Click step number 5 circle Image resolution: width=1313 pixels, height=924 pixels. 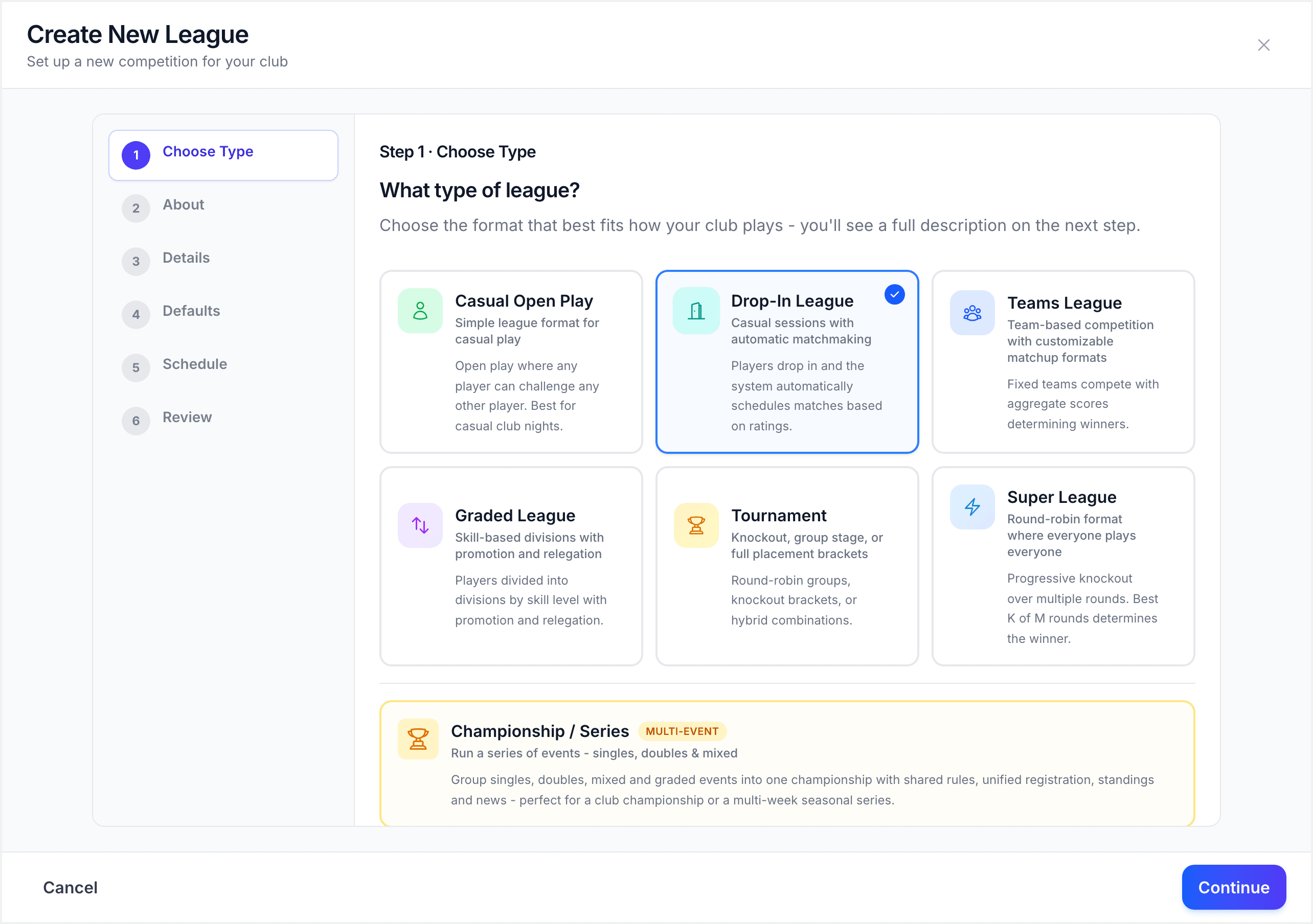point(135,367)
